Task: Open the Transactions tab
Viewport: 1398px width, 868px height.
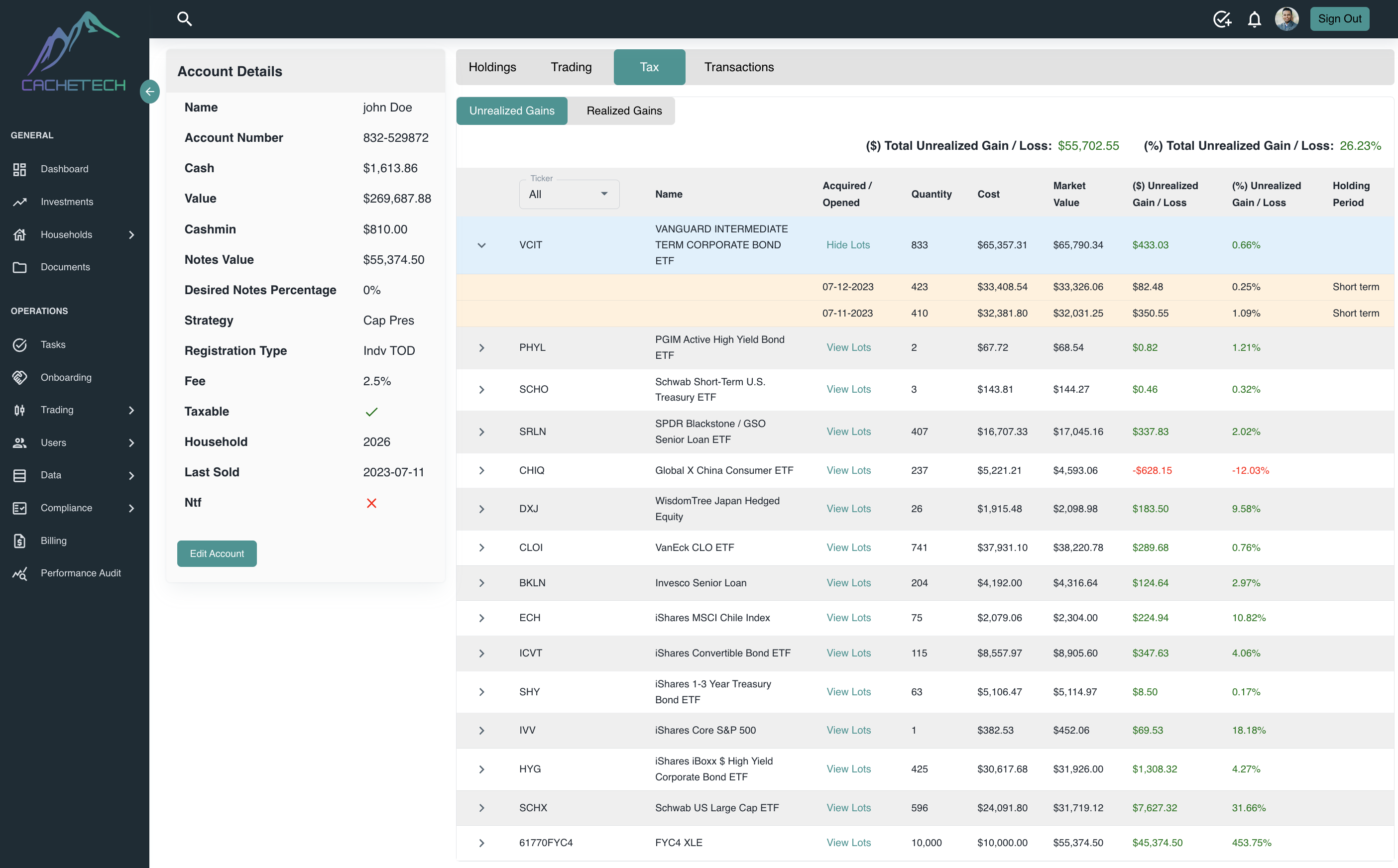Action: pos(738,67)
